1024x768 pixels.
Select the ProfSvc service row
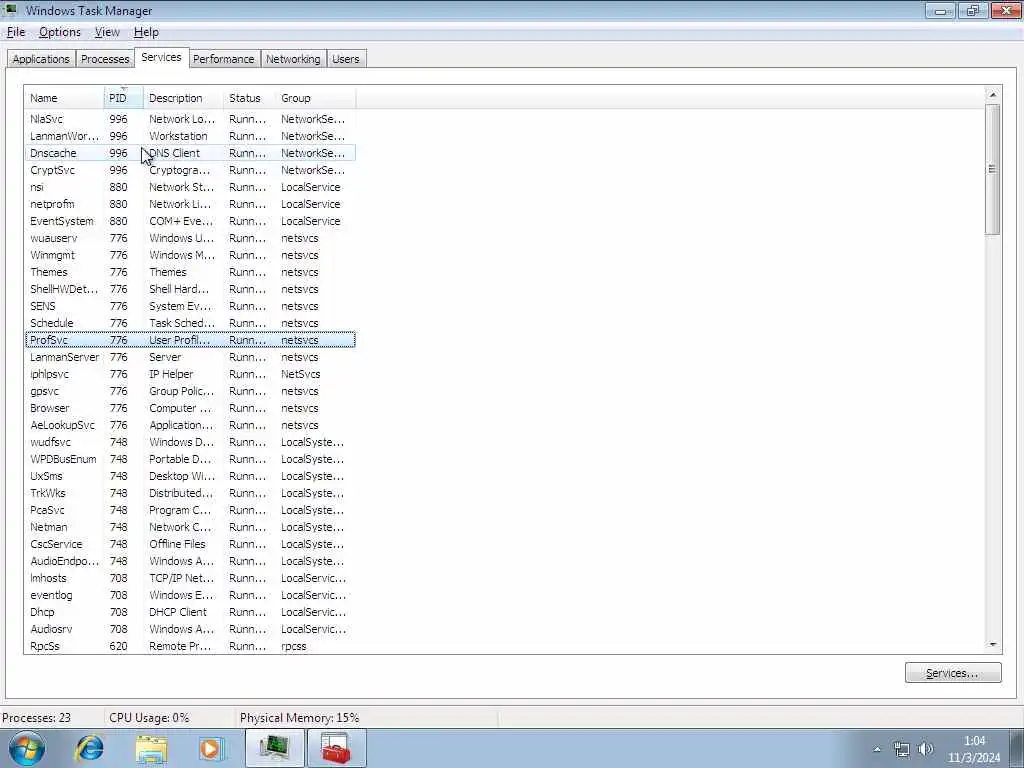(190, 340)
